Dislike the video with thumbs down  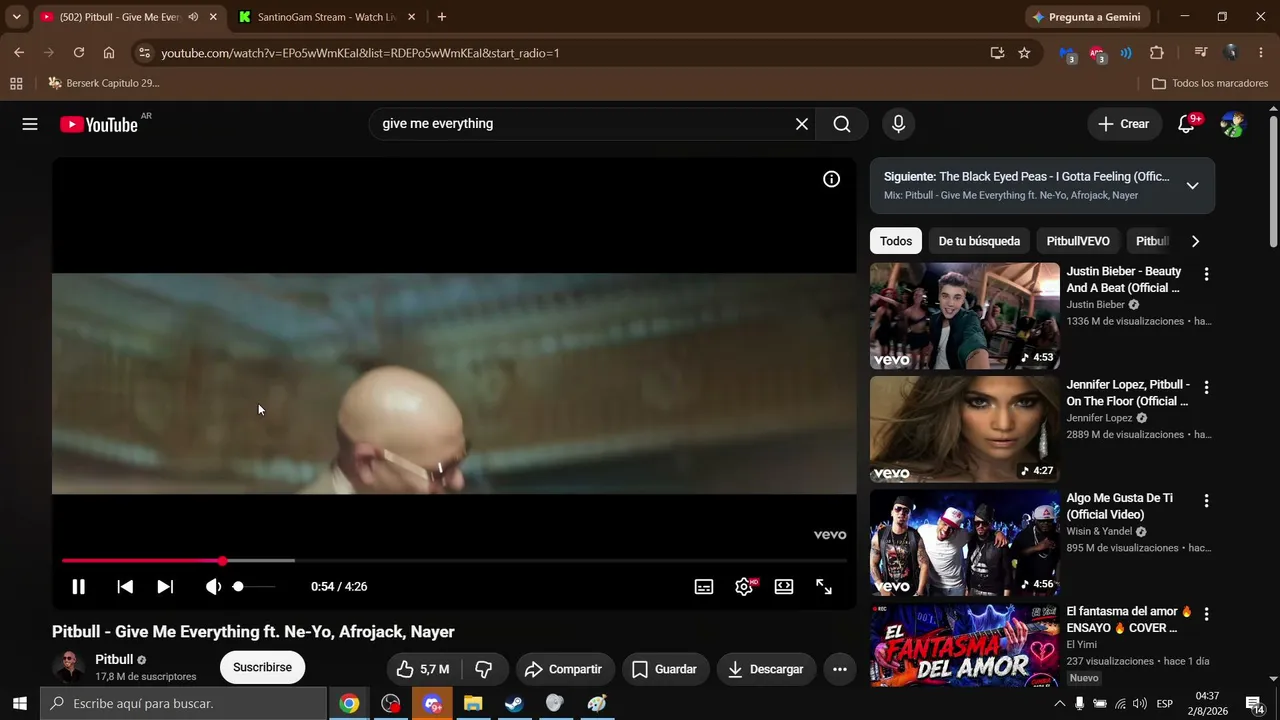[x=485, y=669]
